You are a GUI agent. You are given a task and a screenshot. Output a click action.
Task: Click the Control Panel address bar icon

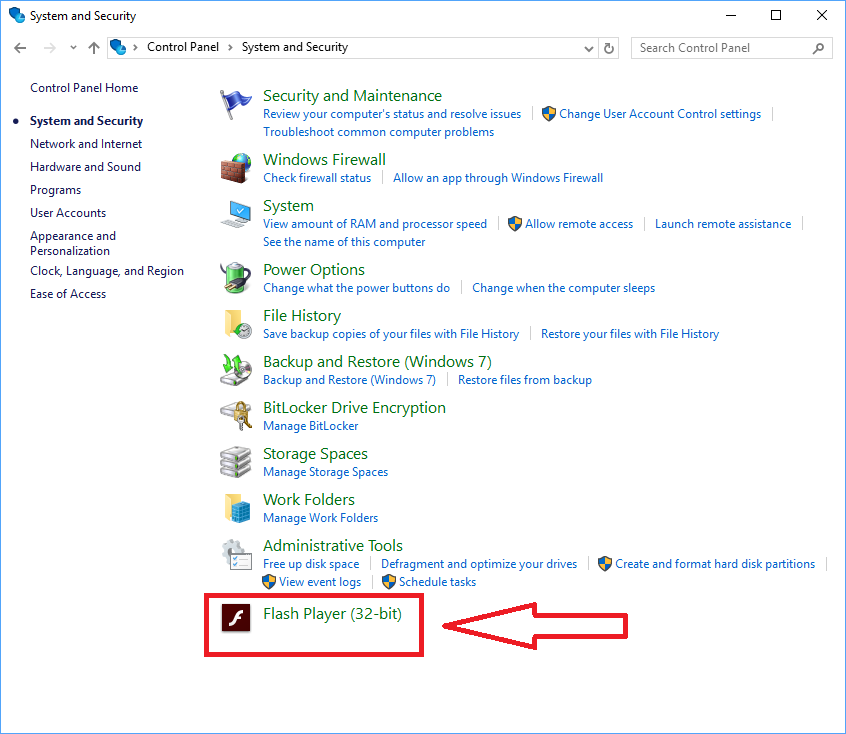click(118, 47)
